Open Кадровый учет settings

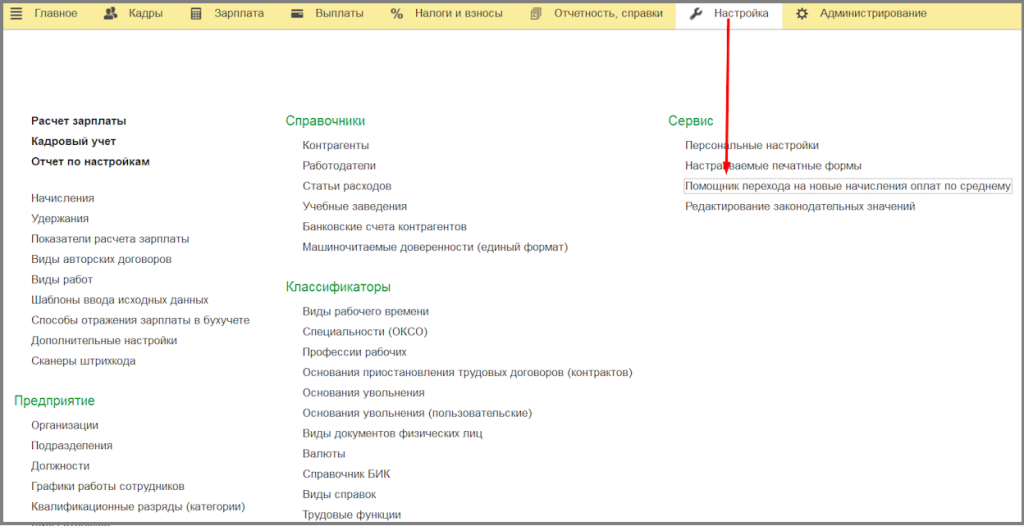74,141
